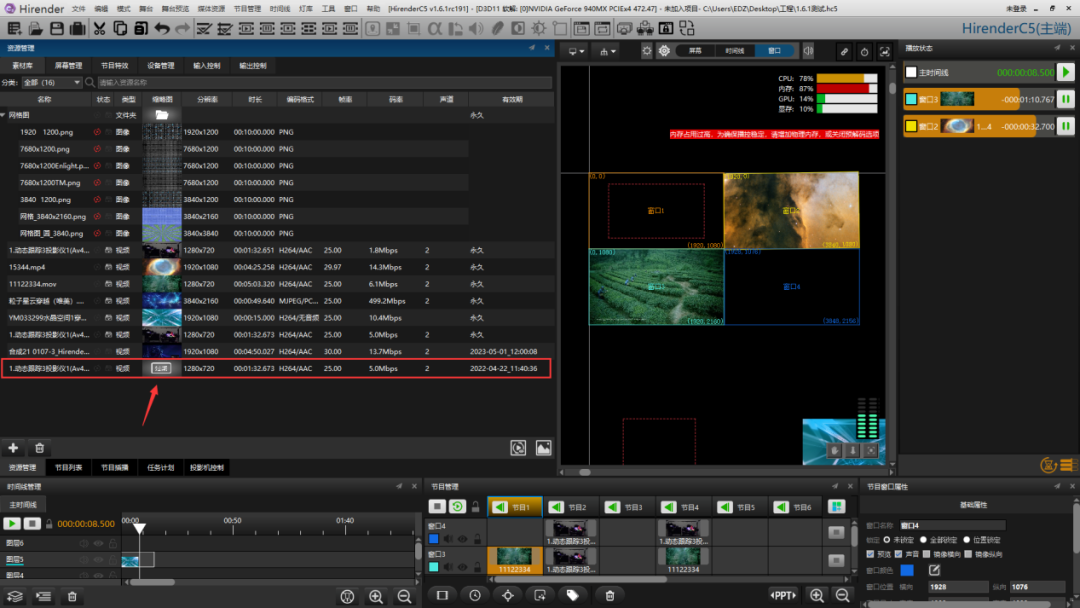This screenshot has height=608, width=1080.
Task: Collapse the 网格图 folder
Action: click(x=3, y=115)
